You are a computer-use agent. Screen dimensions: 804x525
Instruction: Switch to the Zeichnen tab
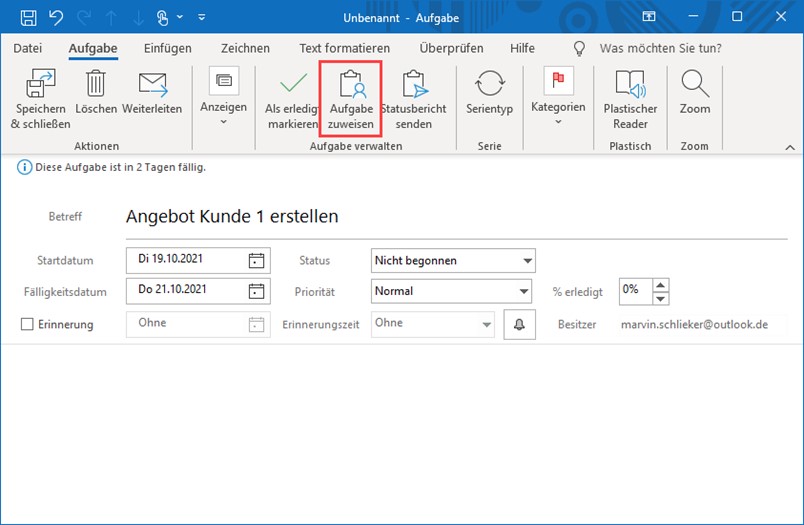click(x=245, y=48)
